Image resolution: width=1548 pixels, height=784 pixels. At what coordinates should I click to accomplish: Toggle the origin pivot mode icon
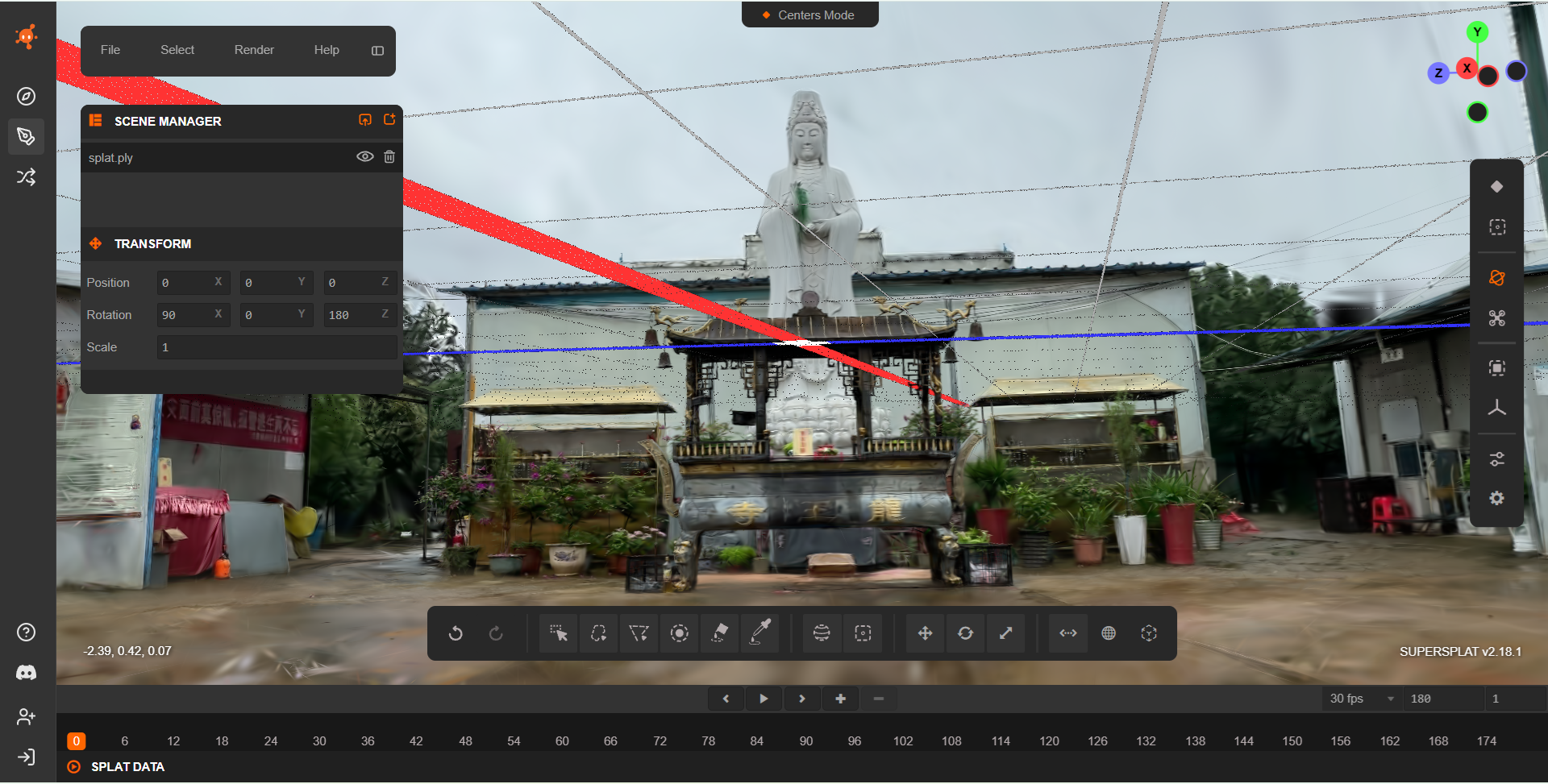[x=1149, y=633]
